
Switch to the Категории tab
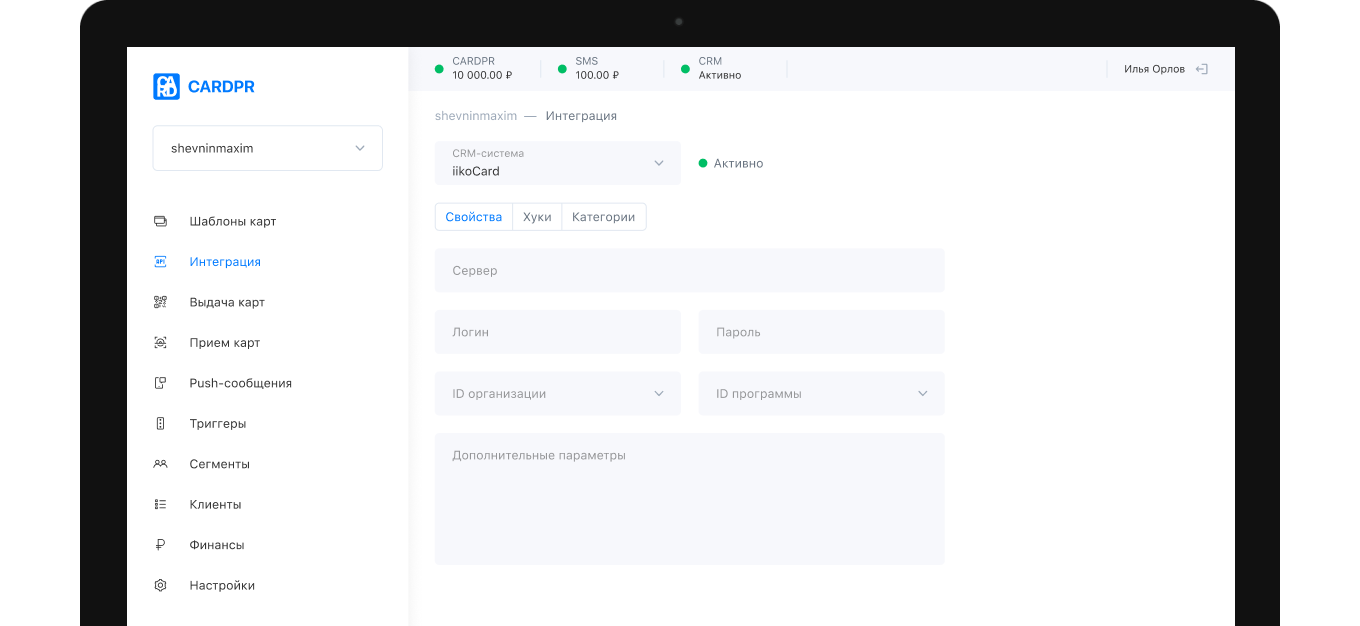pos(604,217)
